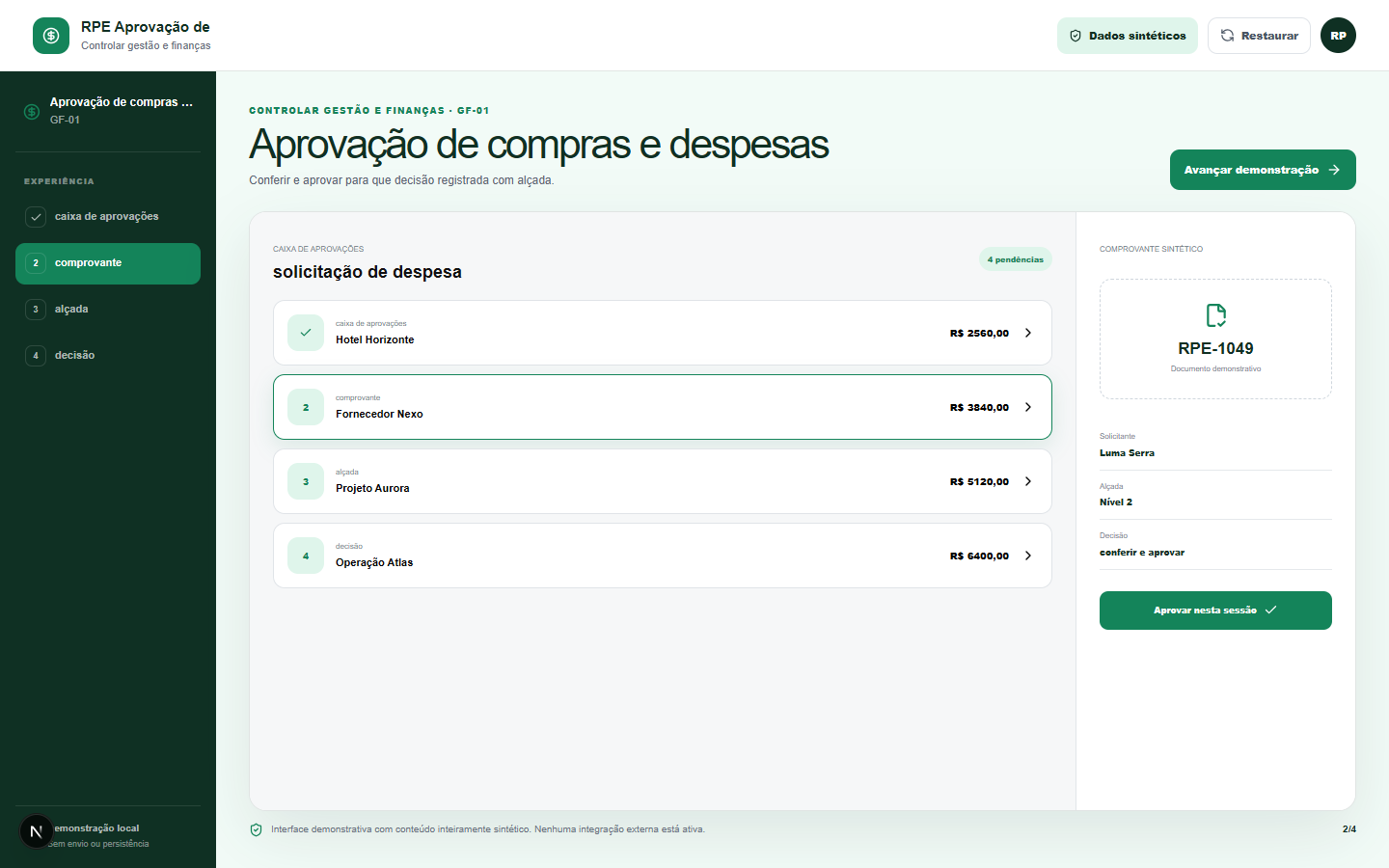Click the dollar logo icon in header

pyautogui.click(x=51, y=36)
